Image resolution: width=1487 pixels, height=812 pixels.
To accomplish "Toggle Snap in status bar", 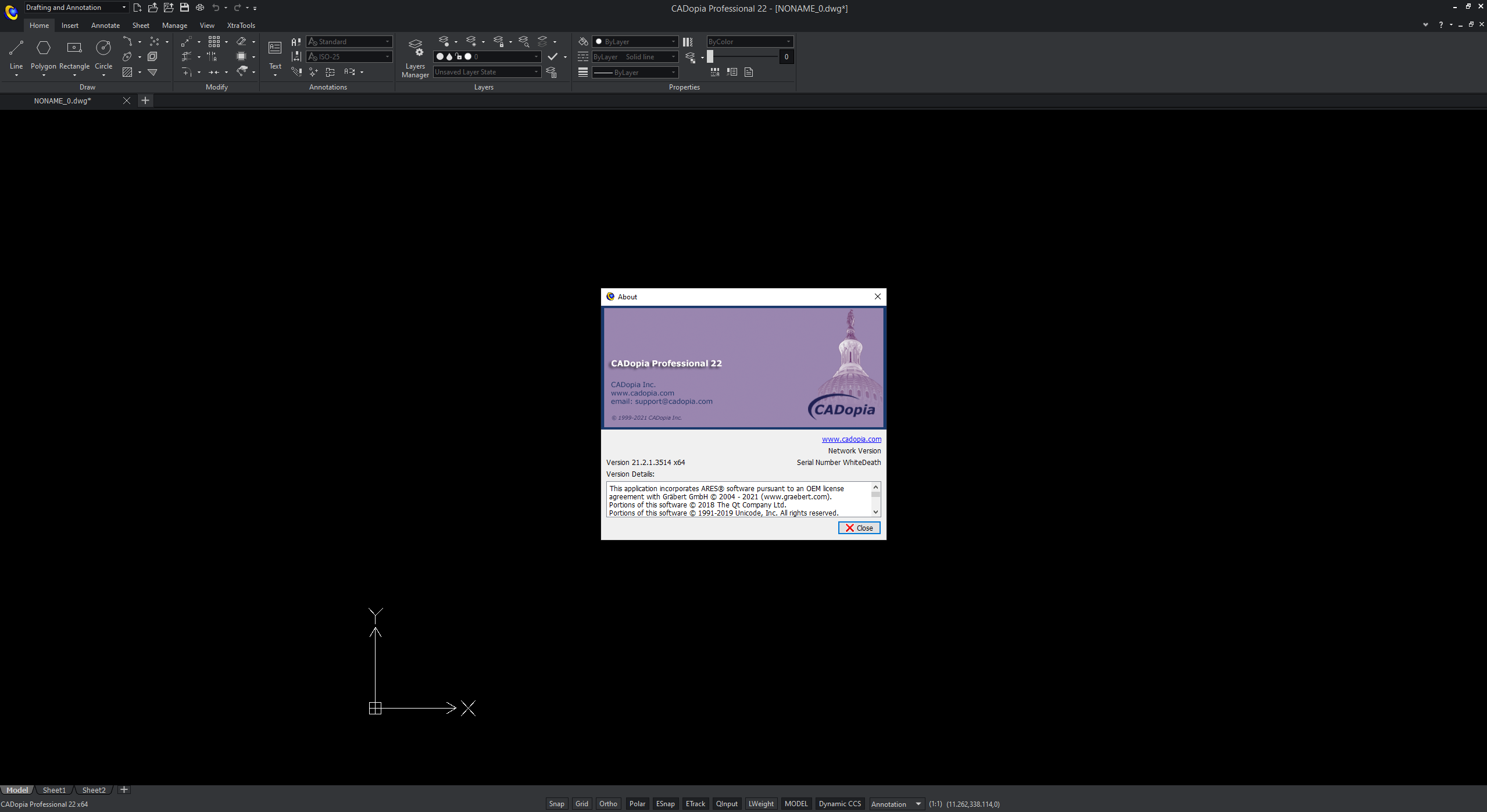I will pyautogui.click(x=556, y=804).
